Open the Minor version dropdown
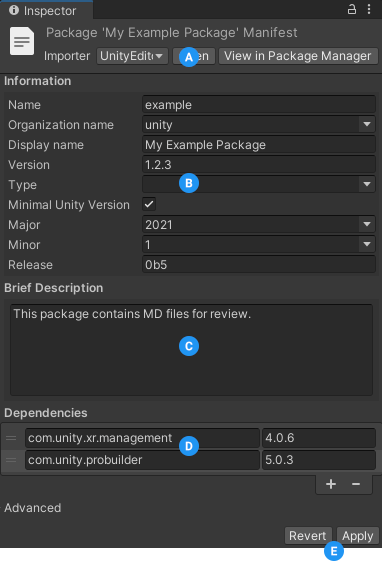Viewport: 382px width, 562px height. tap(259, 245)
